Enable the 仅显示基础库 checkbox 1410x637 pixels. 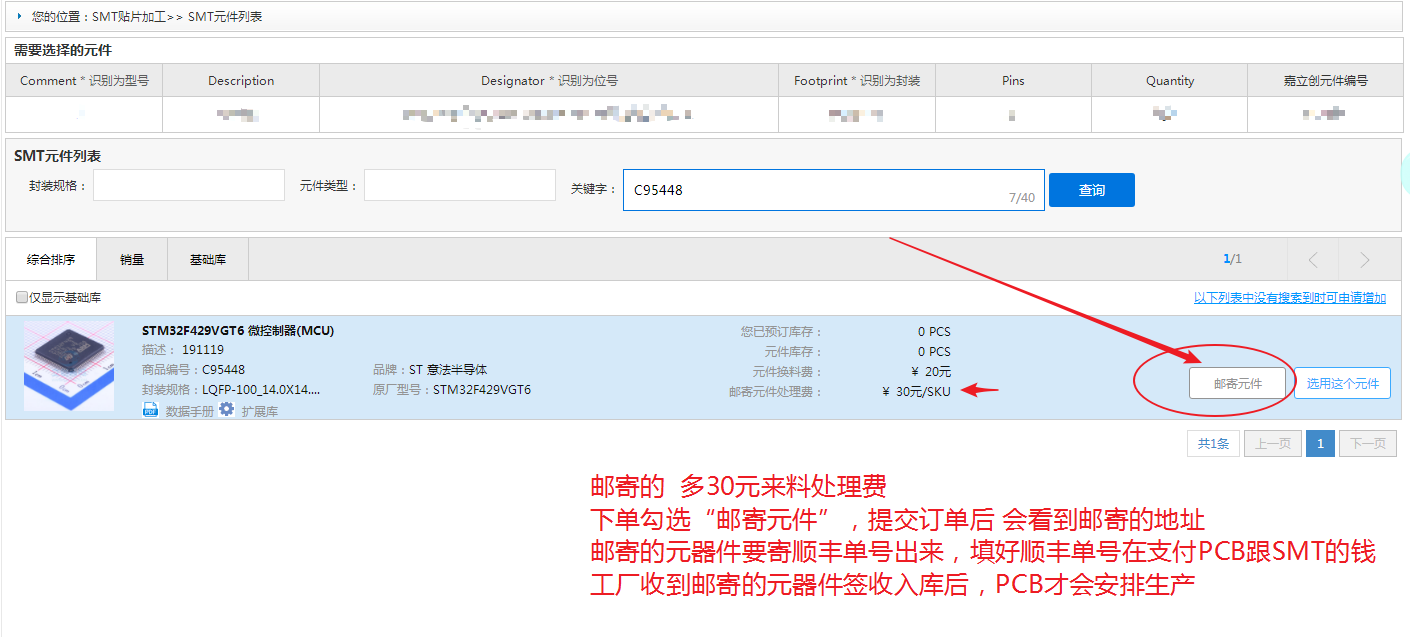pos(21,297)
